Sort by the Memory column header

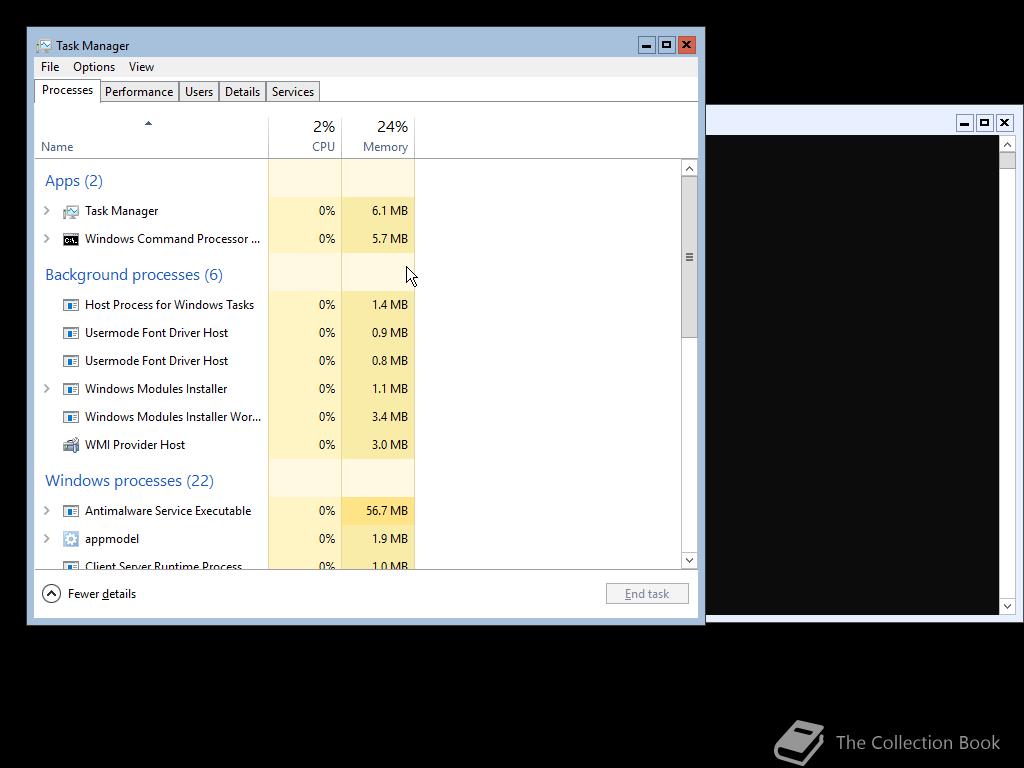click(x=378, y=137)
